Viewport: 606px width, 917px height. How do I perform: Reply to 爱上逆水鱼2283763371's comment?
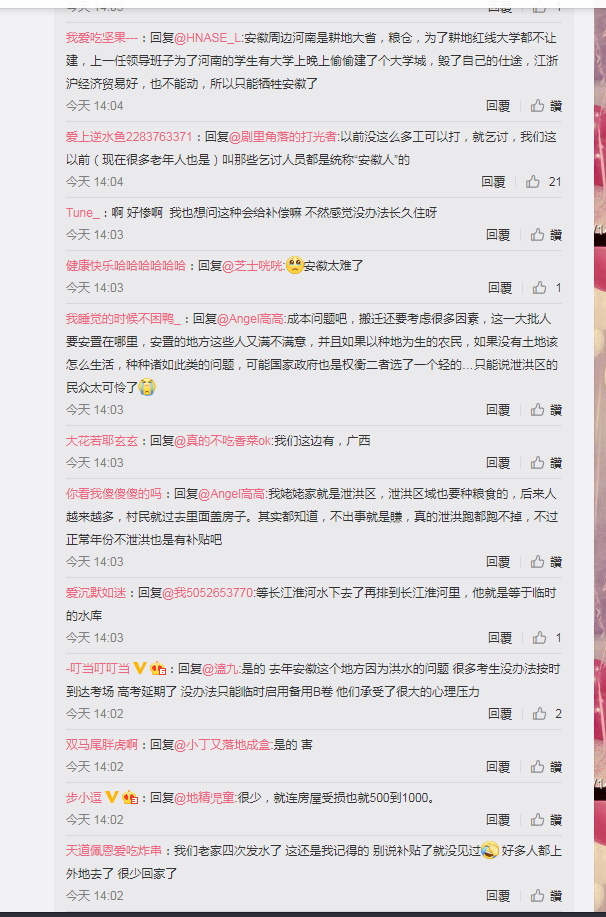tap(493, 182)
